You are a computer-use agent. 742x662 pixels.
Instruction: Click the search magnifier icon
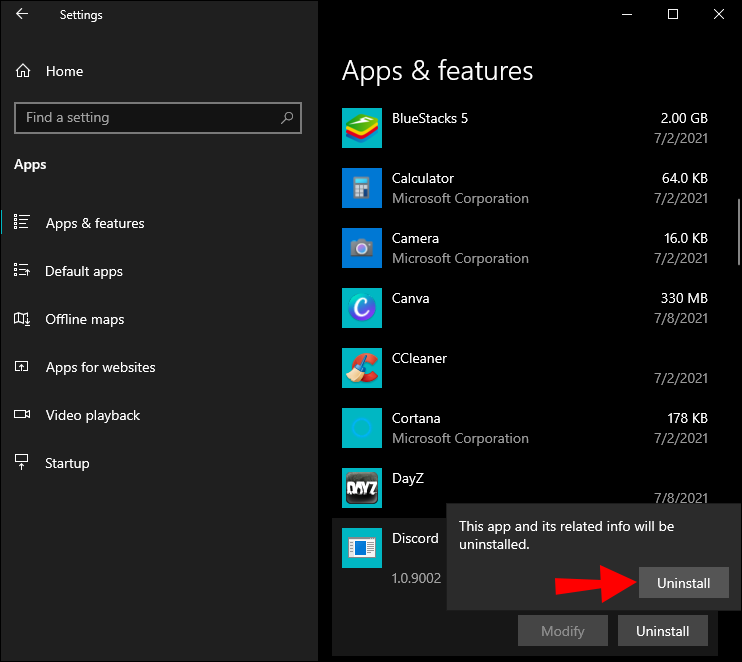click(287, 118)
